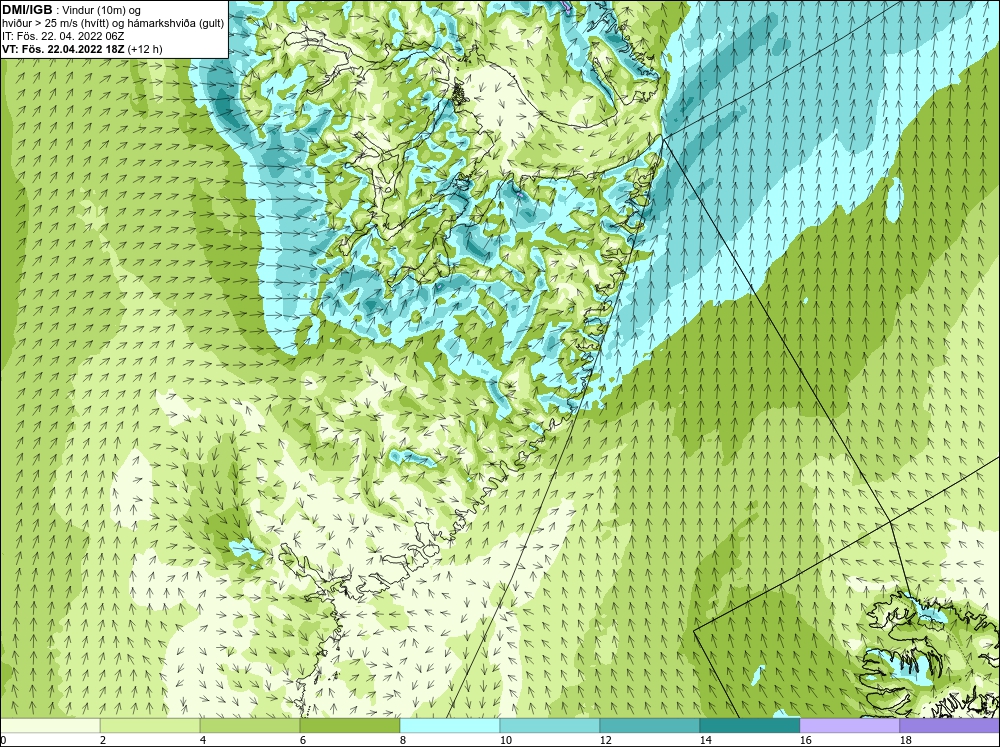
Task: Click the 10–12 m/s turquoise legend swatch
Action: point(550,725)
